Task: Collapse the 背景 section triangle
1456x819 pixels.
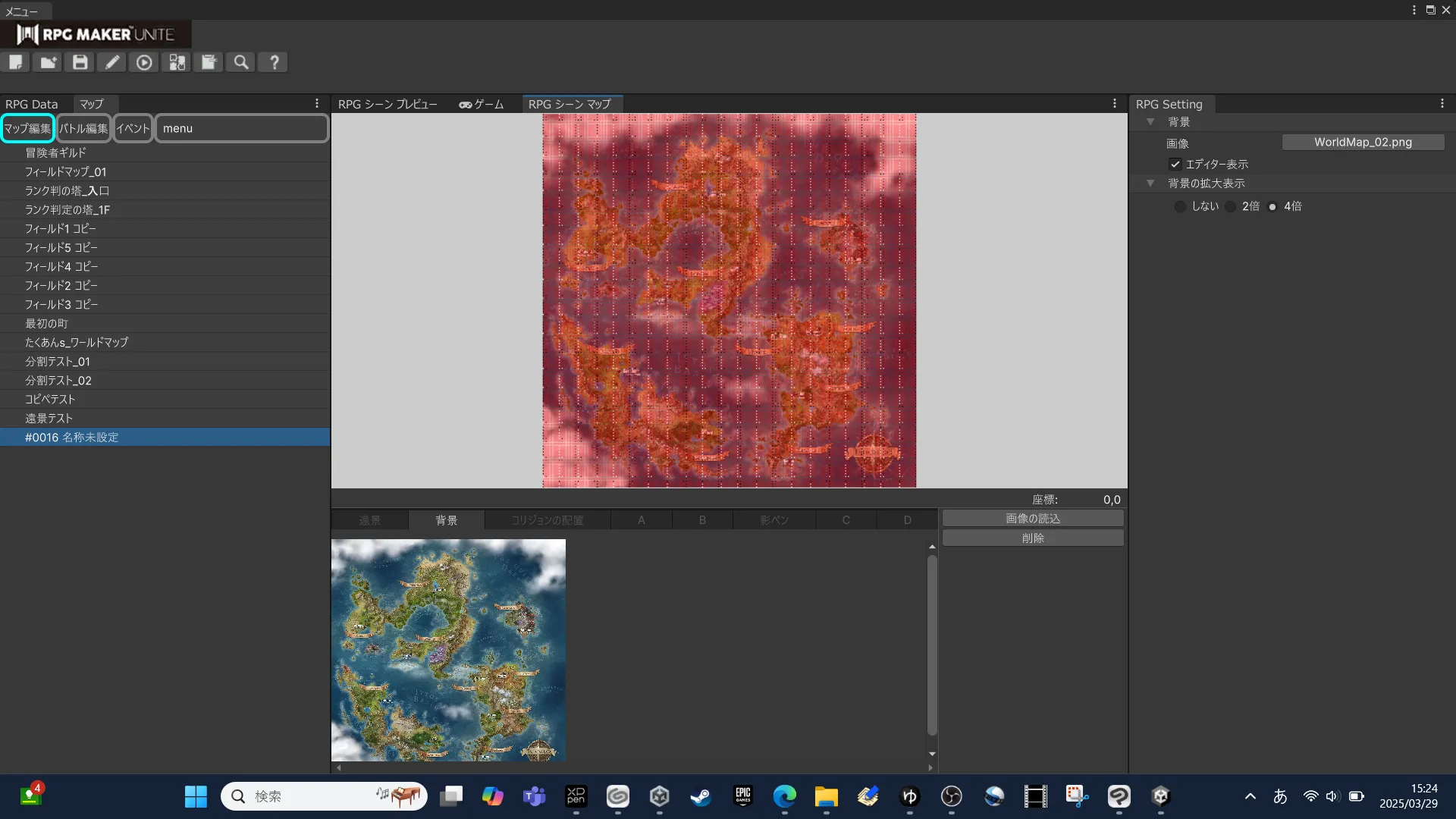Action: pos(1150,122)
